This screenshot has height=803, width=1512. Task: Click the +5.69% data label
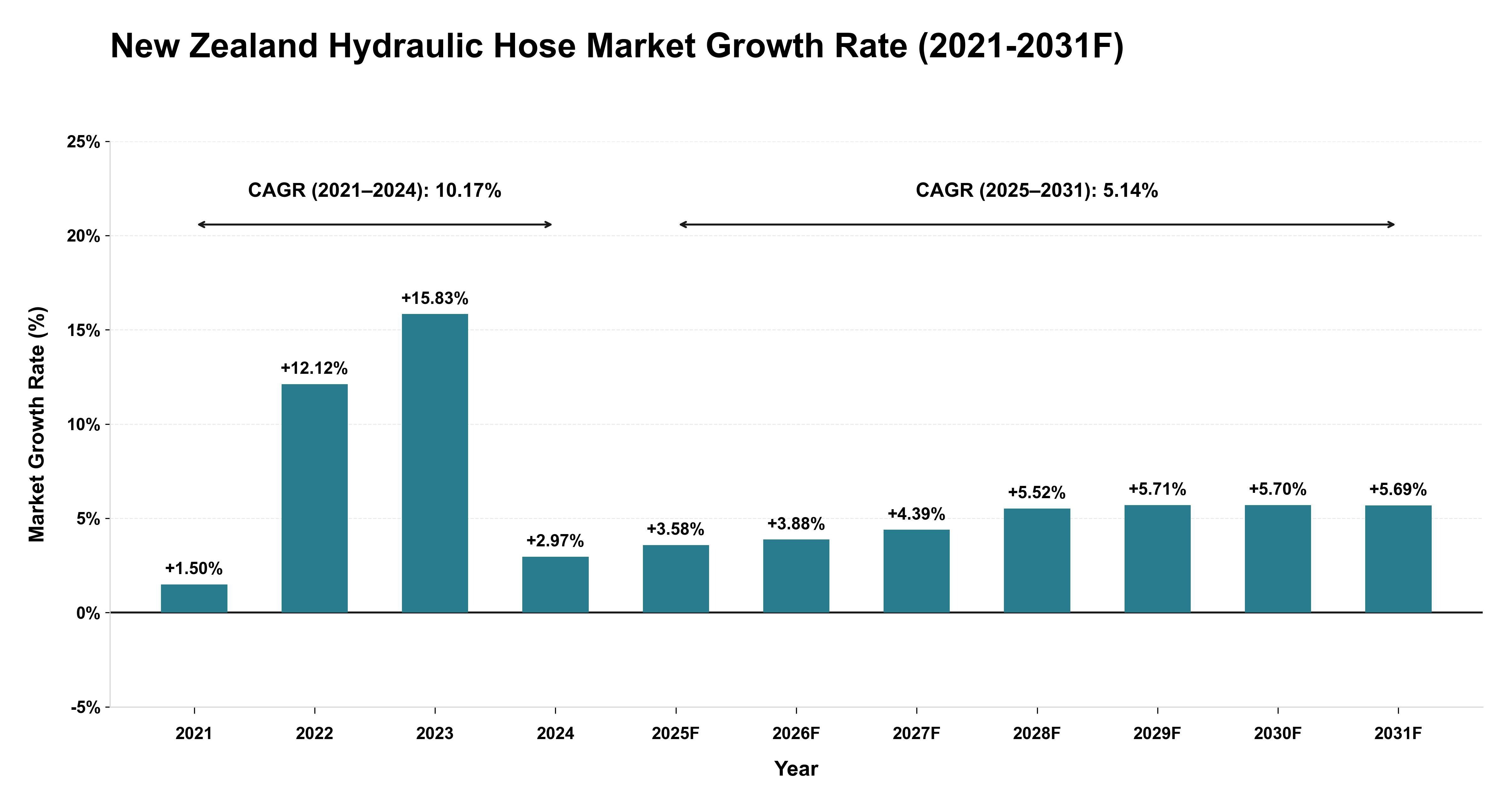pos(1398,490)
